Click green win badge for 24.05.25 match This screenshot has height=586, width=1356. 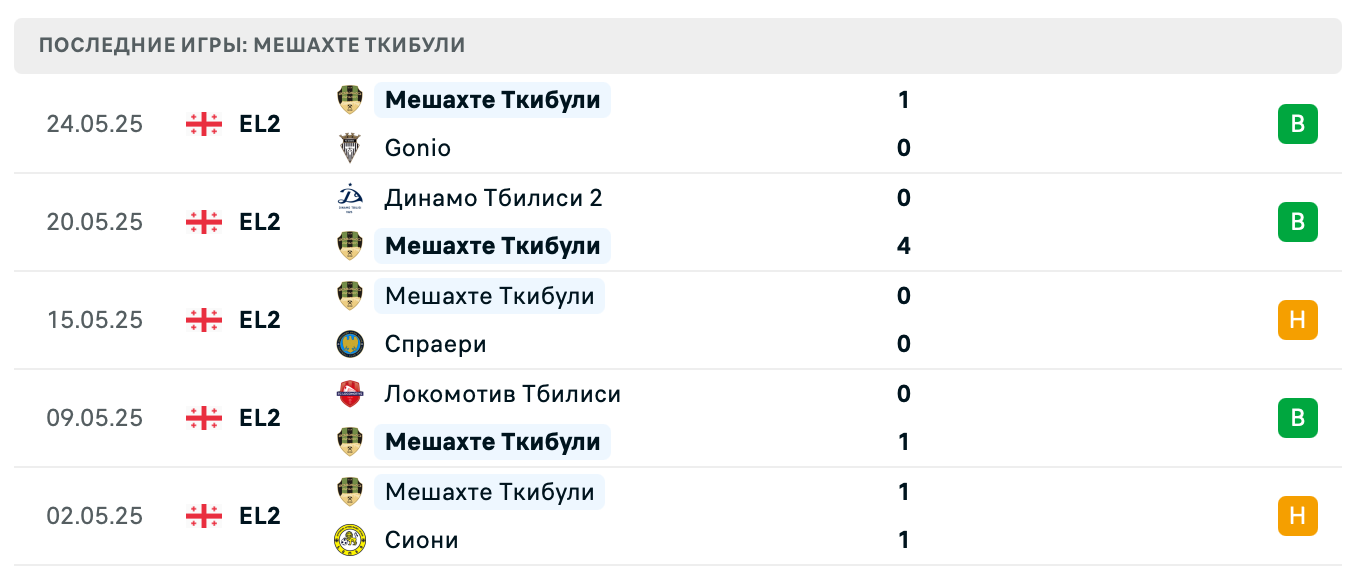point(1297,124)
